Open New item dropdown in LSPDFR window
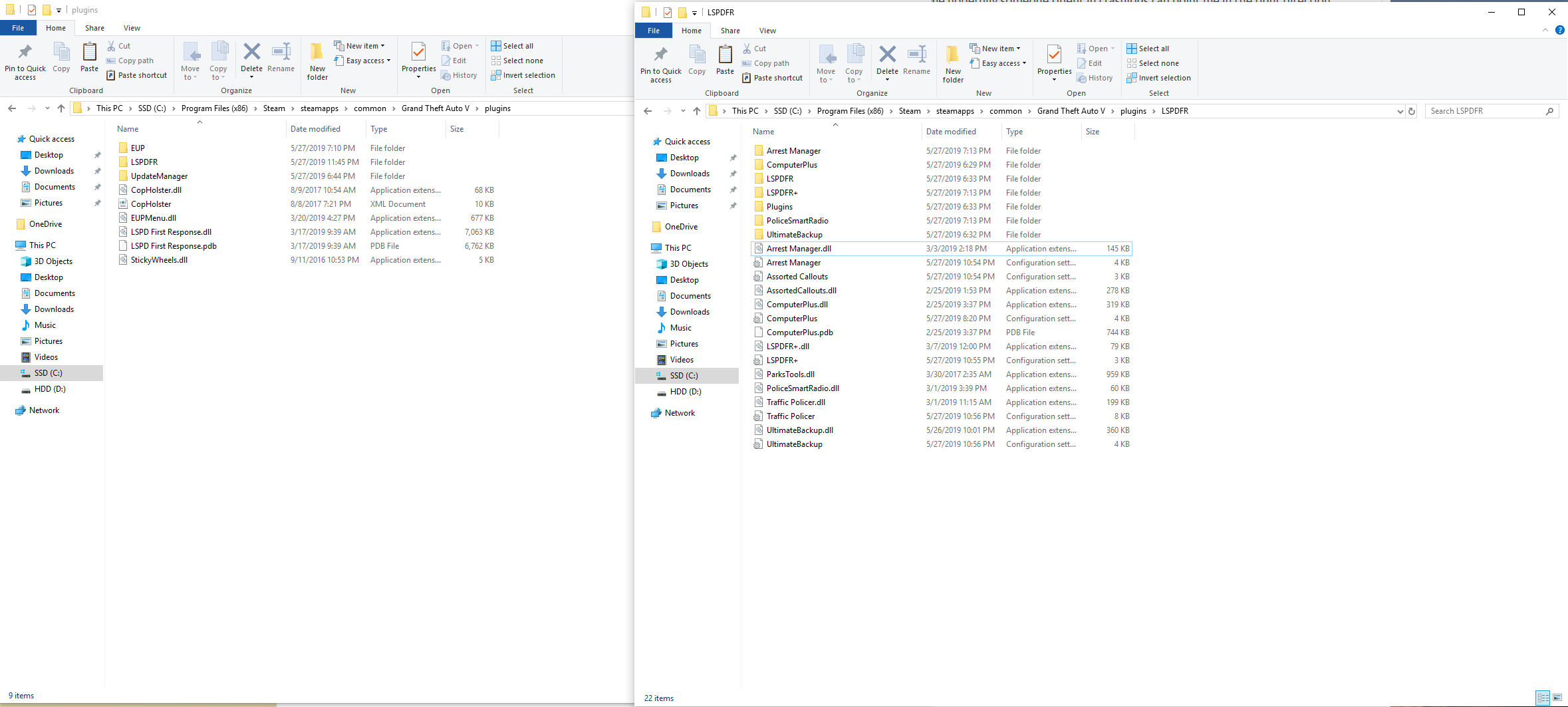This screenshot has width=1568, height=707. [995, 49]
